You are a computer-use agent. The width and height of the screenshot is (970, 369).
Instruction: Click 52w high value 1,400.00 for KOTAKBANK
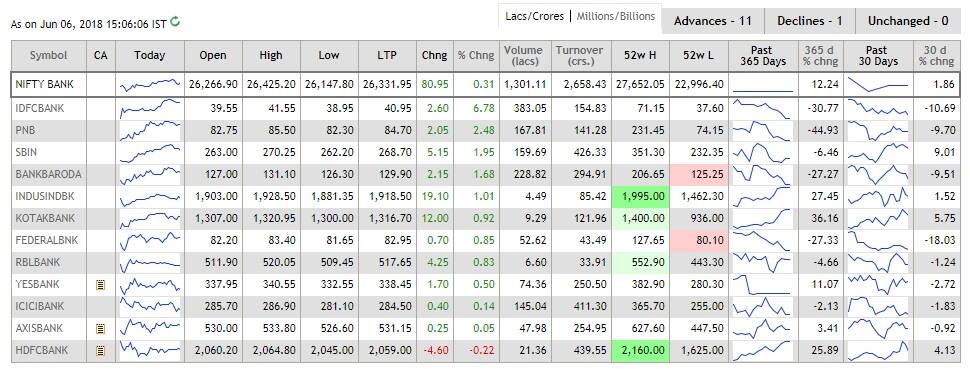point(640,219)
